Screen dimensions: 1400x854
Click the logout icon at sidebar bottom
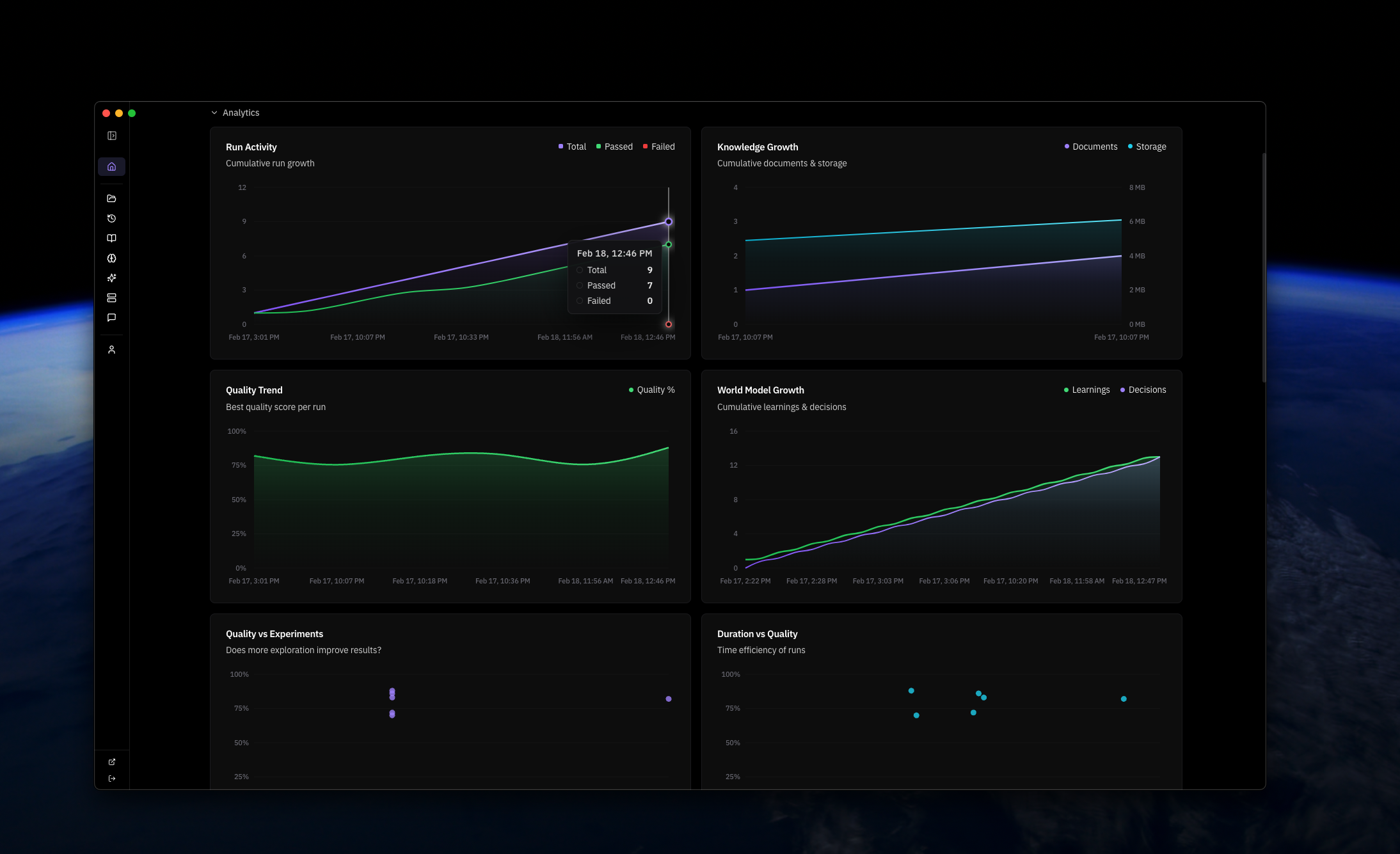[x=112, y=779]
